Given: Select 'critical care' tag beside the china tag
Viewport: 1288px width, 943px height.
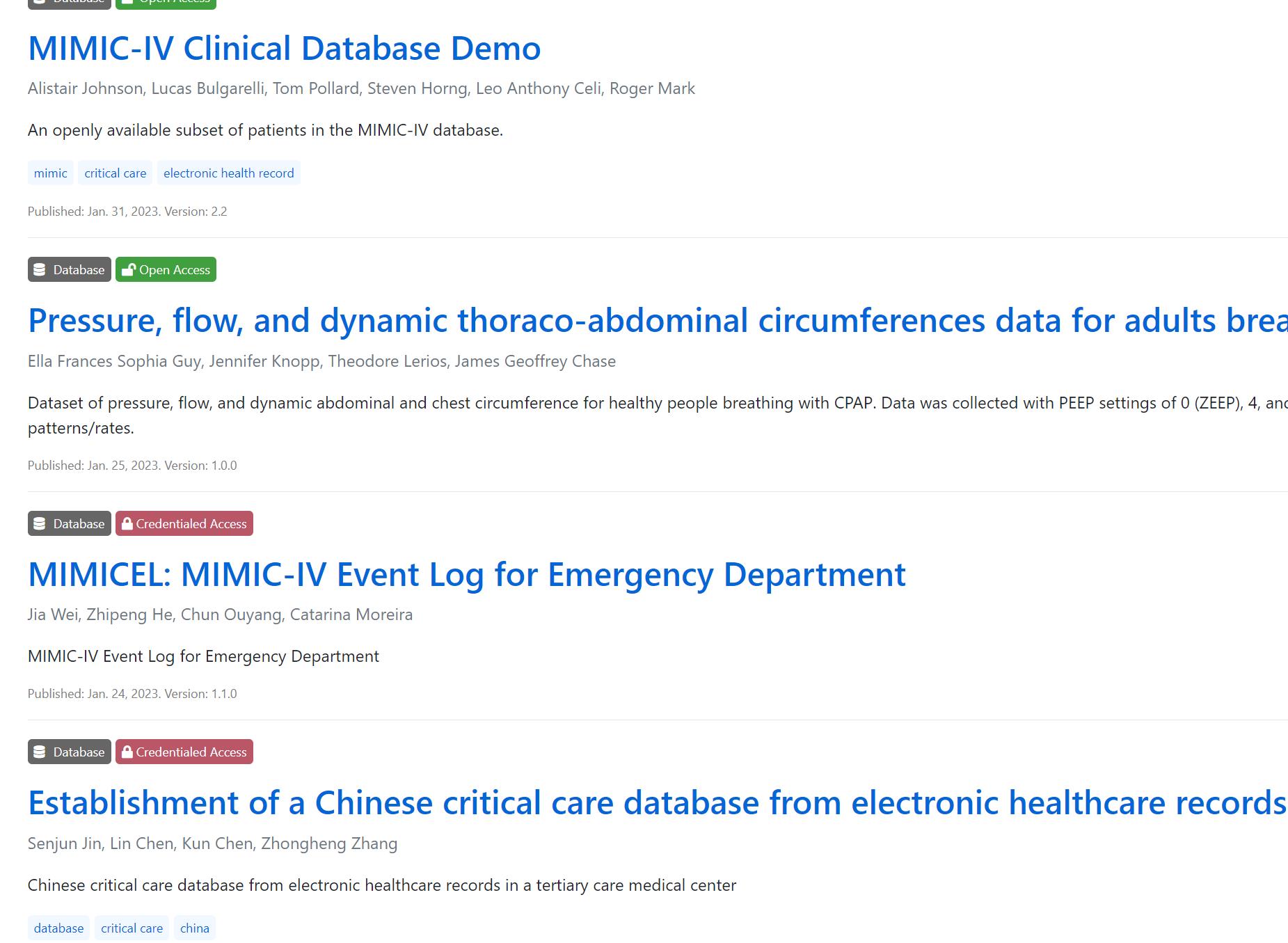Looking at the screenshot, I should coord(132,928).
